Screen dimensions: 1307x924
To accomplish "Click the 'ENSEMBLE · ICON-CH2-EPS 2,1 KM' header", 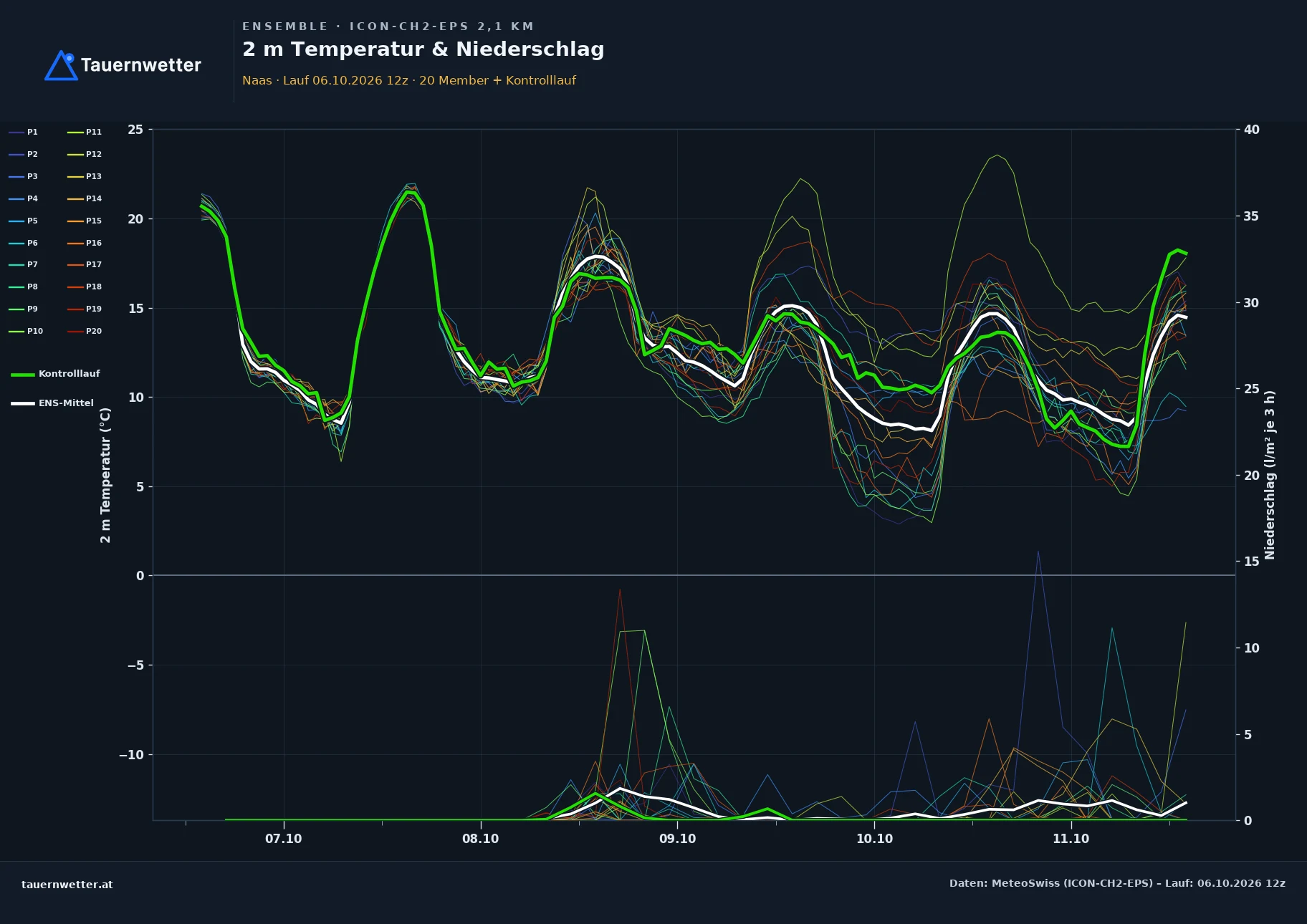I will [388, 27].
